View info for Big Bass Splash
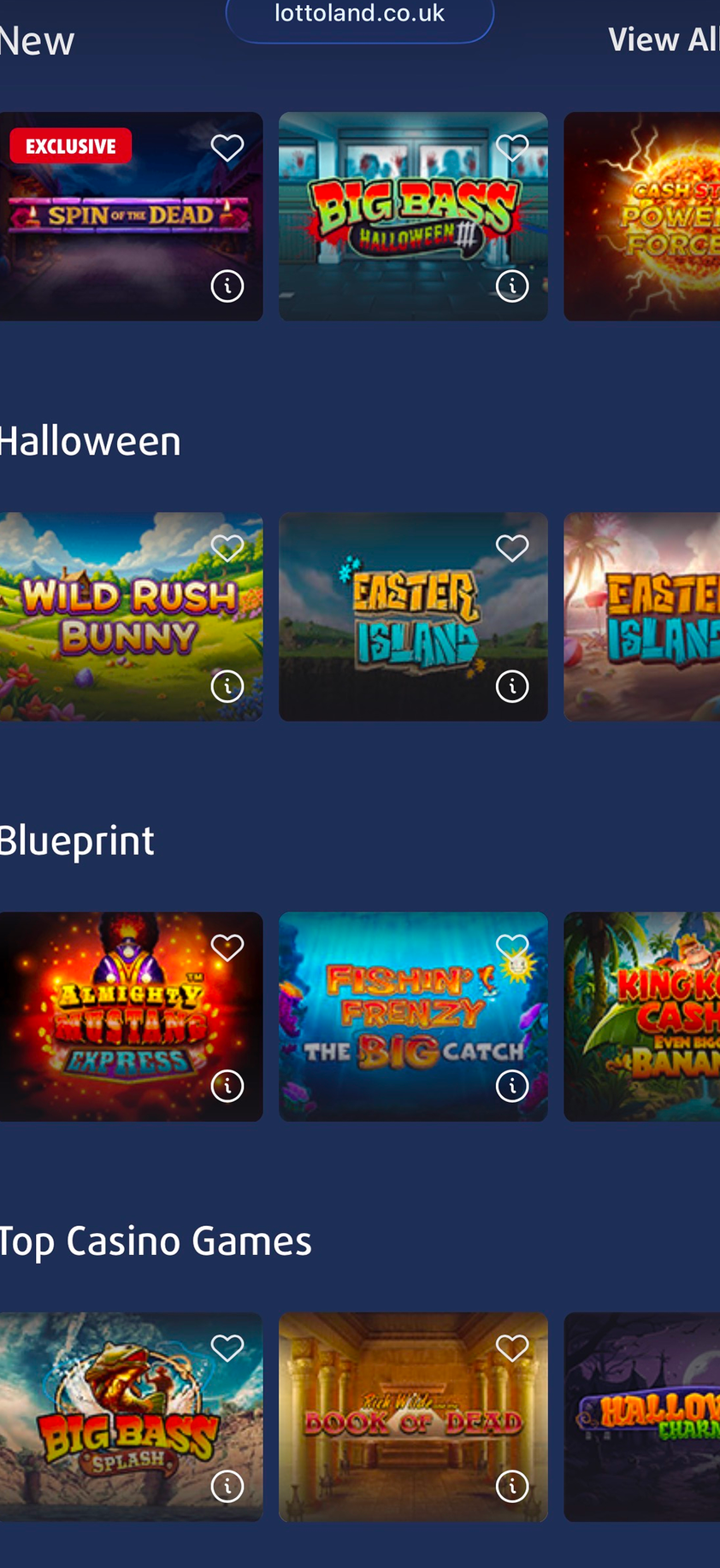The height and width of the screenshot is (1568, 720). coord(227,1486)
